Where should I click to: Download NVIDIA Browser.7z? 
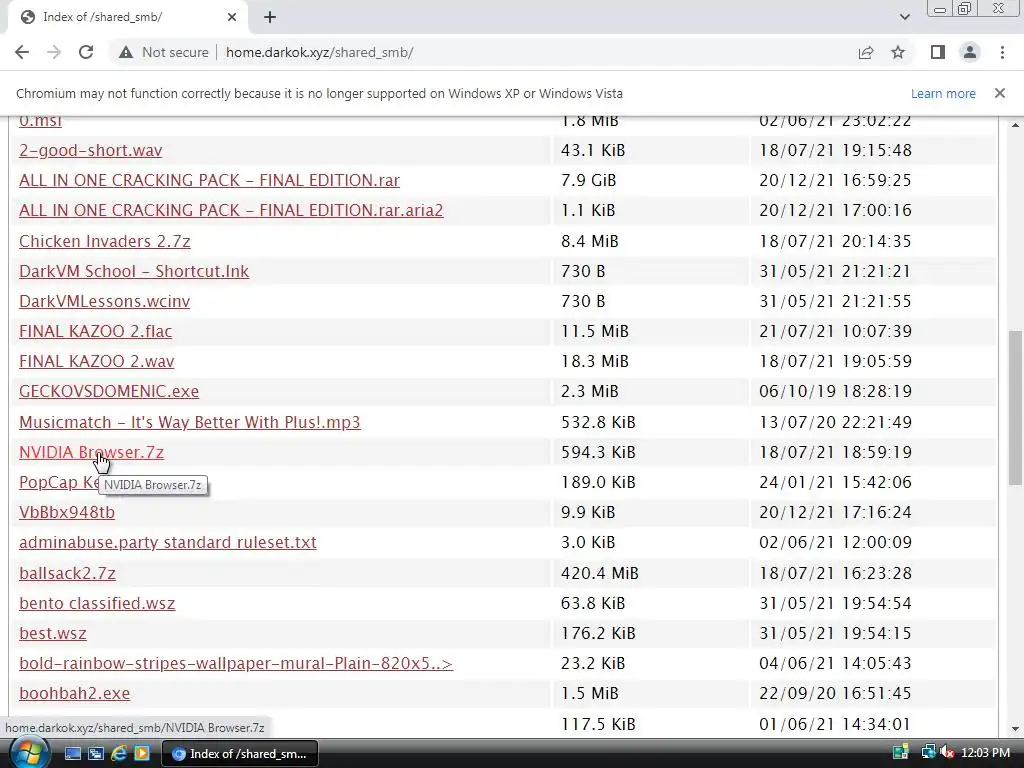pos(91,452)
